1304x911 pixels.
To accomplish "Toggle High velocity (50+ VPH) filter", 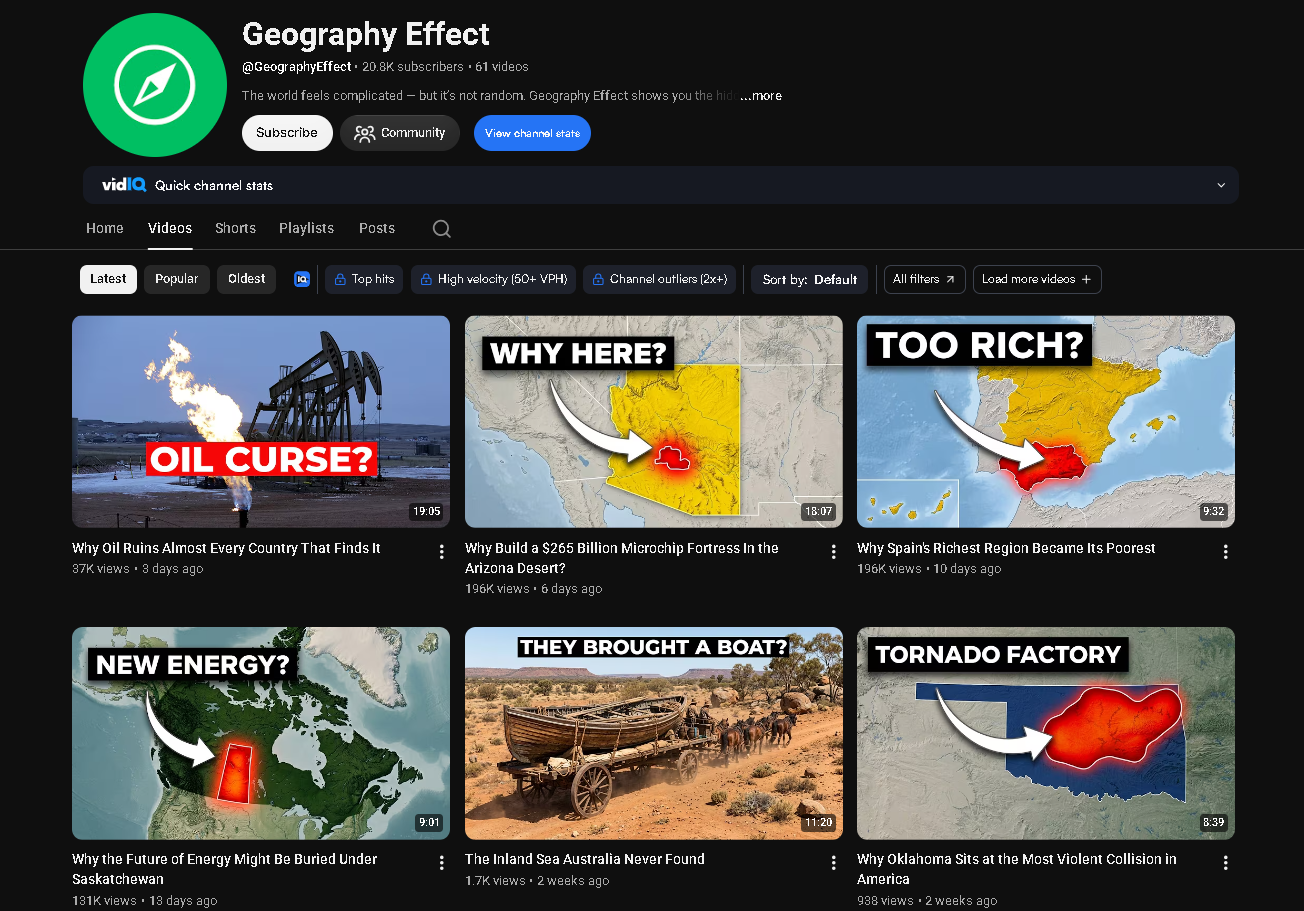I will (493, 279).
